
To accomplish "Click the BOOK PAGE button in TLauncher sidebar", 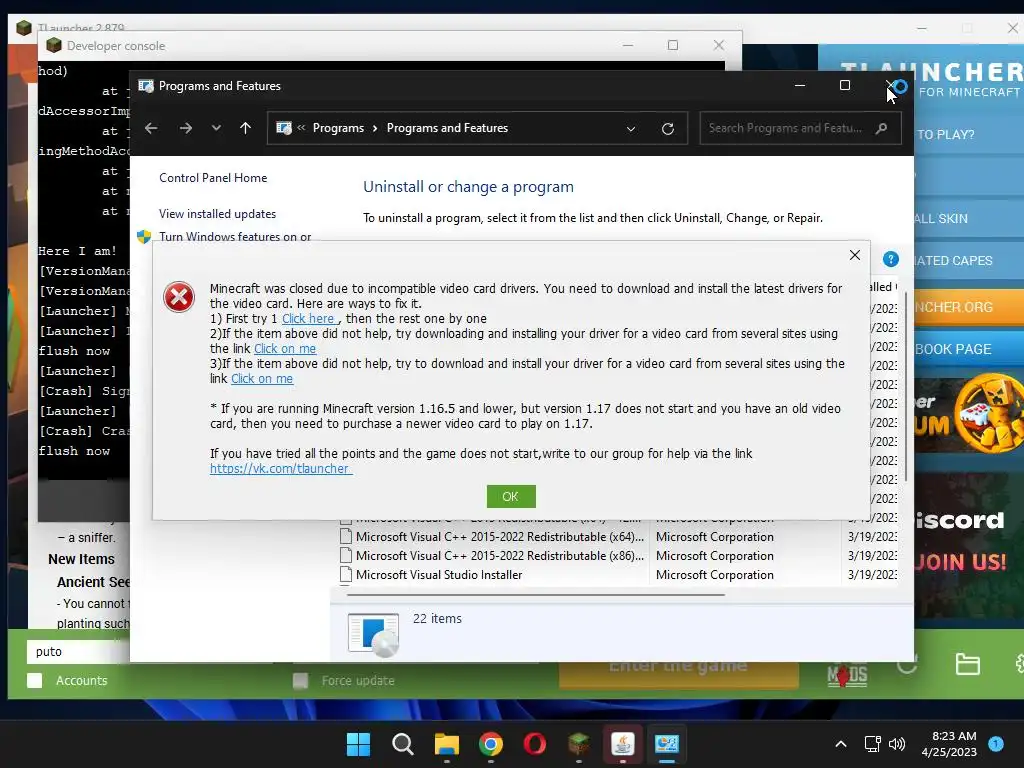I will coord(968,349).
